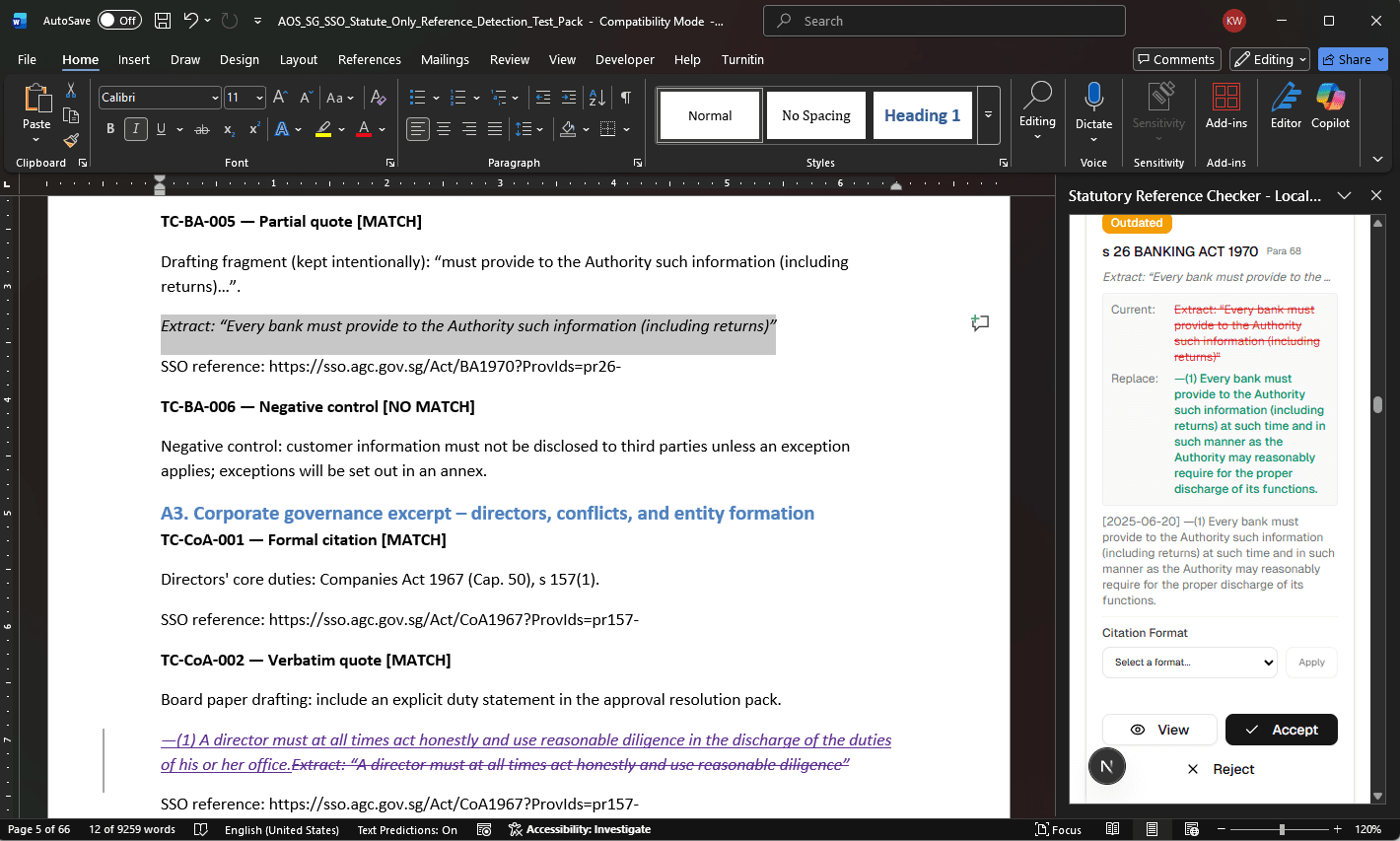
Task: Clear all formatting icon
Action: (x=378, y=98)
